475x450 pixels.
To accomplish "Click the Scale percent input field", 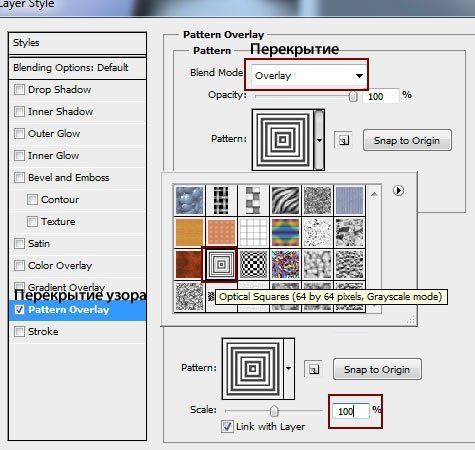I will point(351,411).
